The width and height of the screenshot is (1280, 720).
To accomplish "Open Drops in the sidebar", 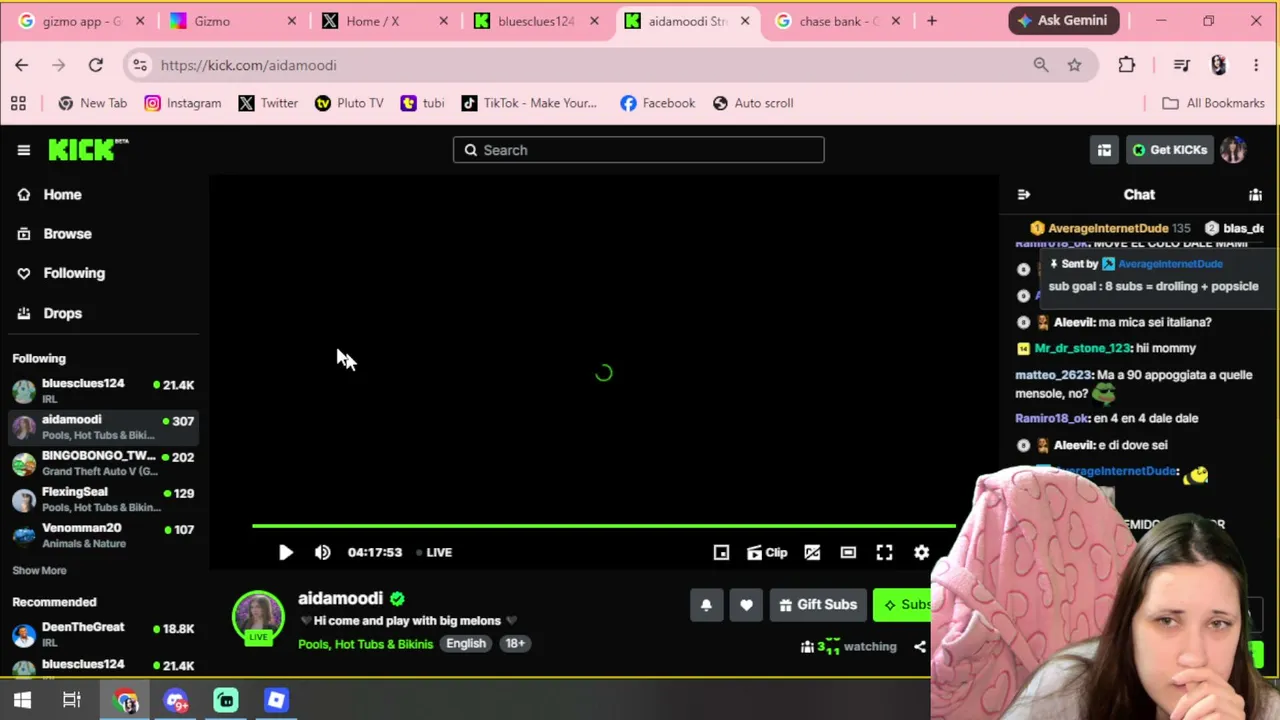I will coord(62,313).
